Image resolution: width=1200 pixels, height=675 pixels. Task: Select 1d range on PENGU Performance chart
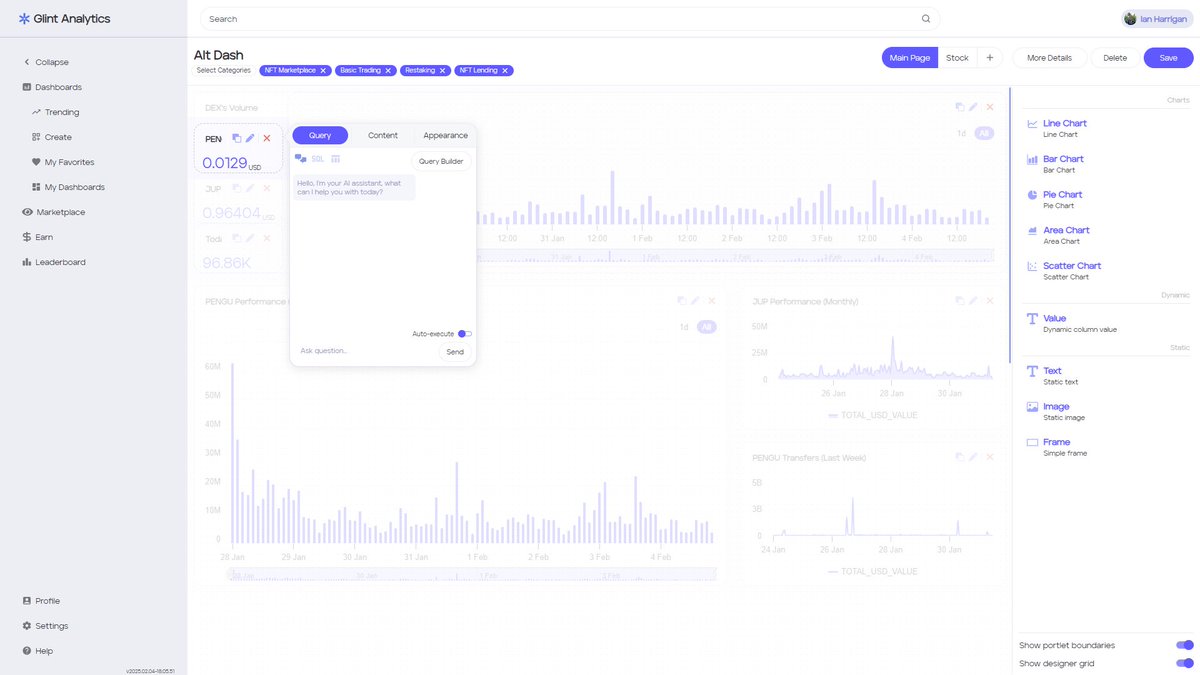(x=684, y=327)
